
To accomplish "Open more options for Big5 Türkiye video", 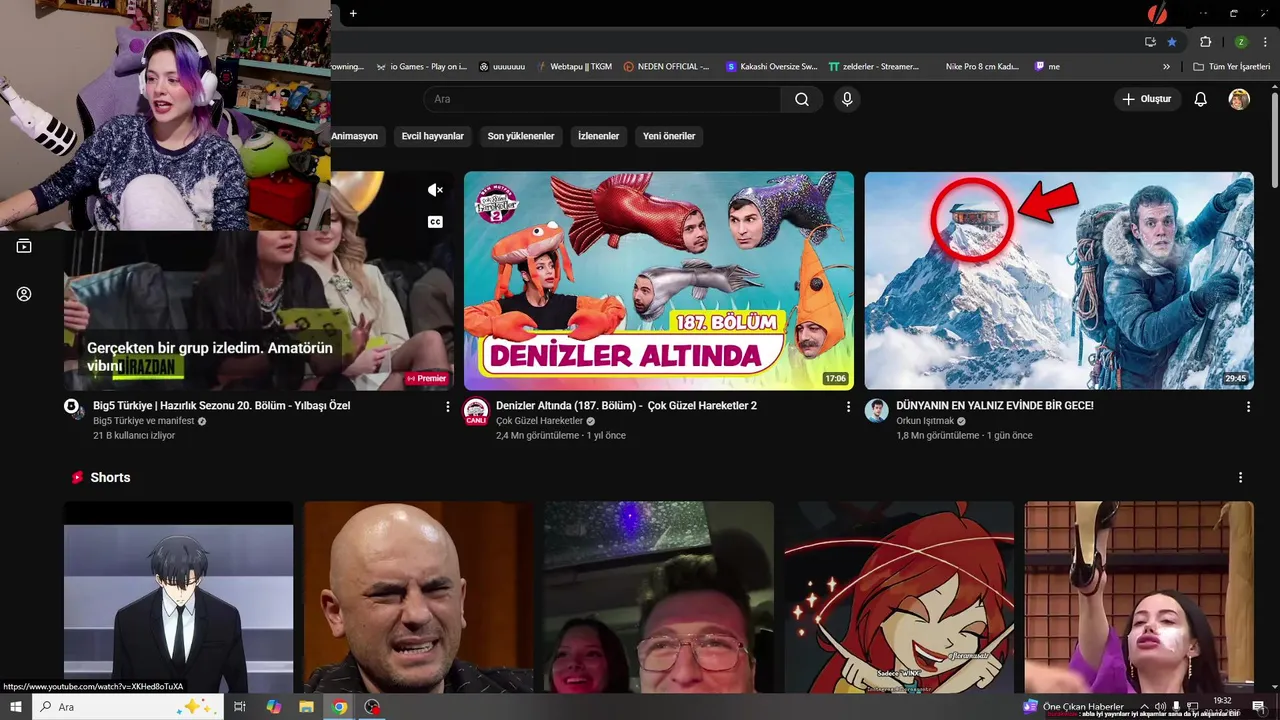I will (448, 407).
